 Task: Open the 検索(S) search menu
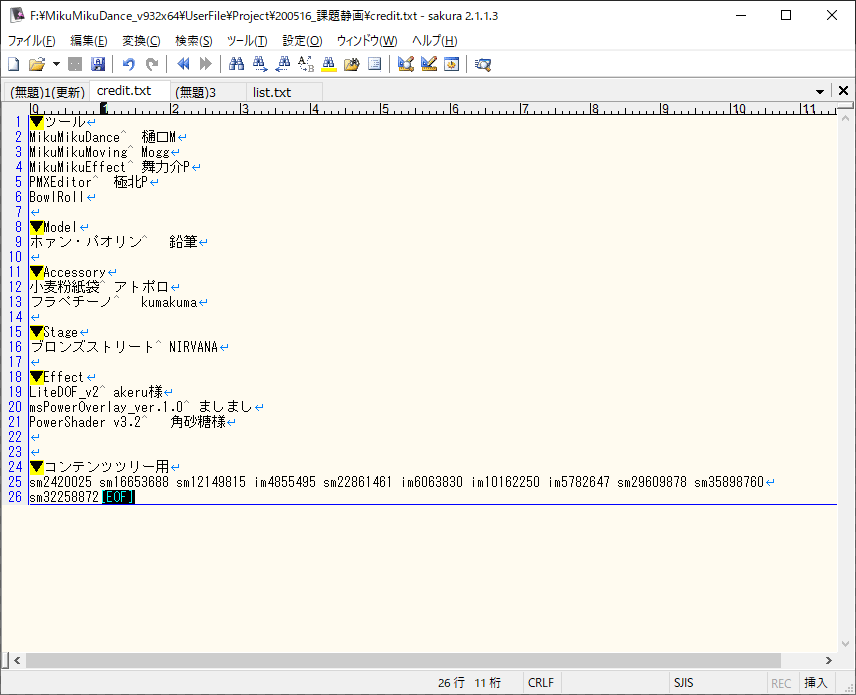(x=193, y=41)
